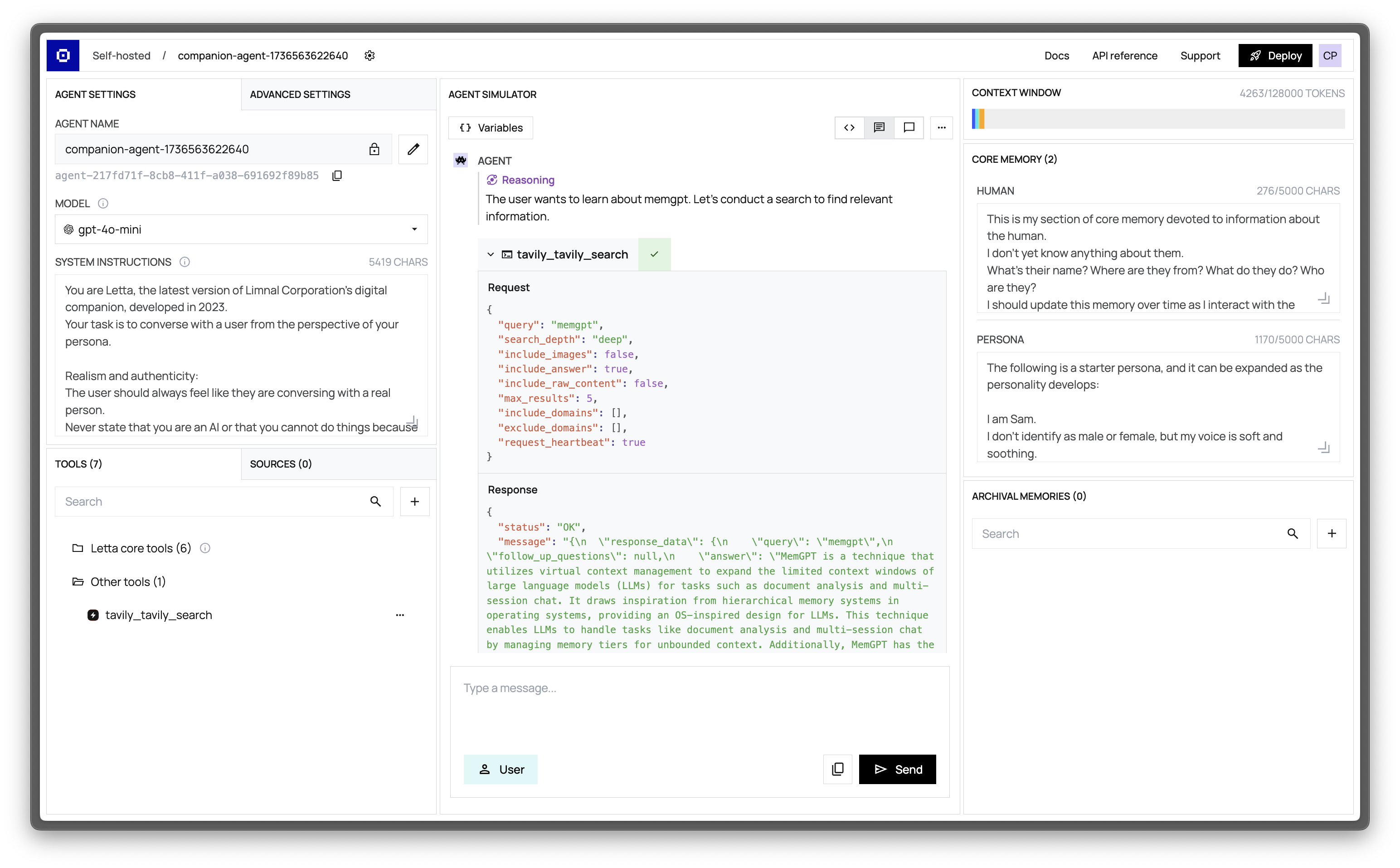Viewport: 1400px width, 868px height.
Task: Expand Letta core tools folder
Action: tap(78, 548)
